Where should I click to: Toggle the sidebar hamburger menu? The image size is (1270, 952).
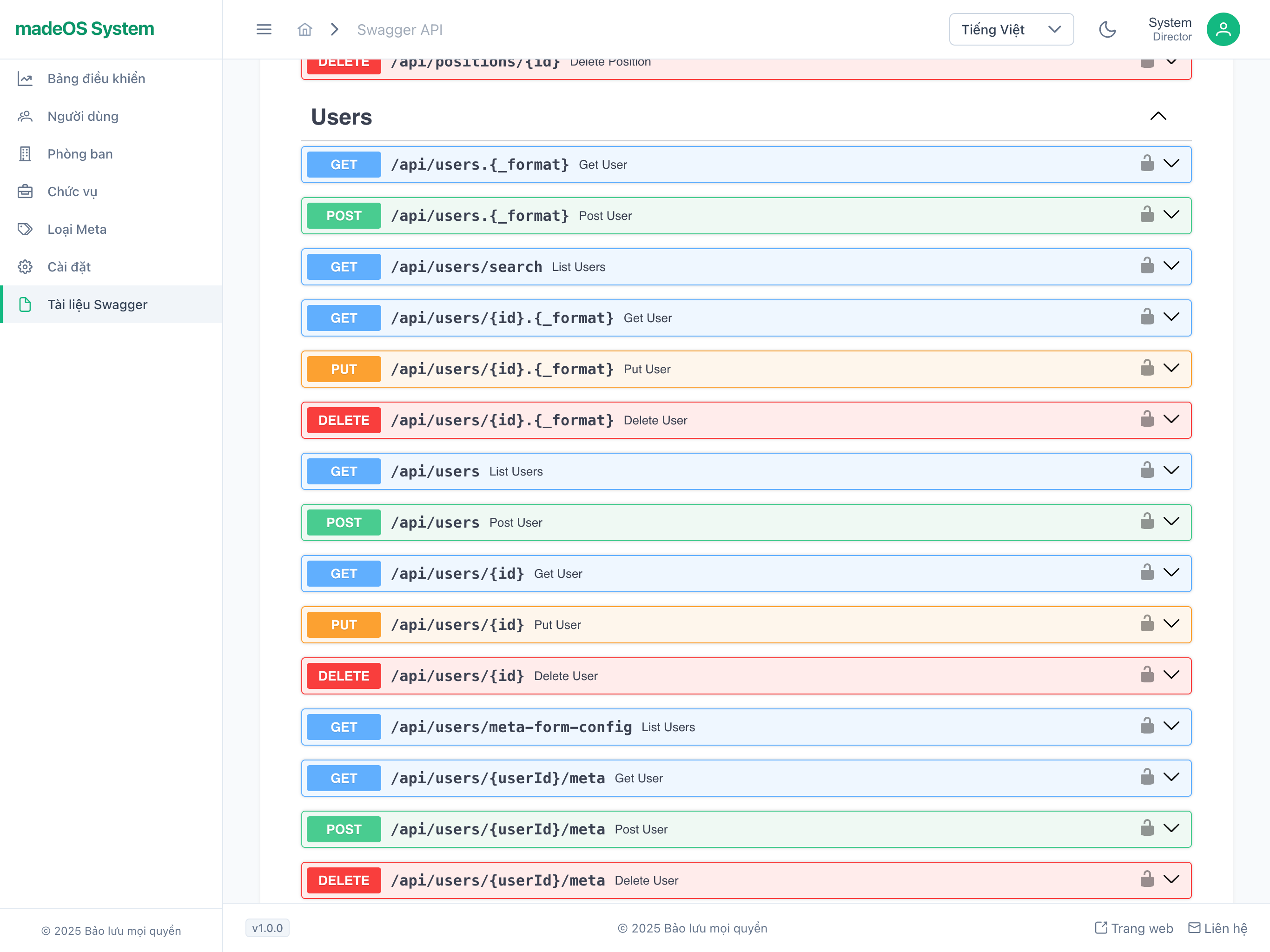coord(264,29)
